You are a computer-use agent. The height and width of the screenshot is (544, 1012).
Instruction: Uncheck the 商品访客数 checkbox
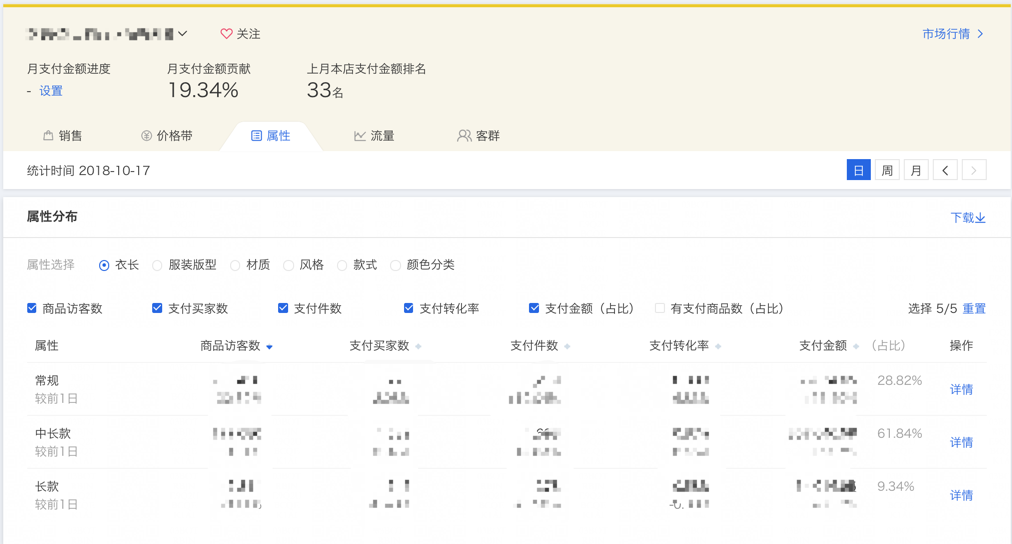(x=32, y=308)
